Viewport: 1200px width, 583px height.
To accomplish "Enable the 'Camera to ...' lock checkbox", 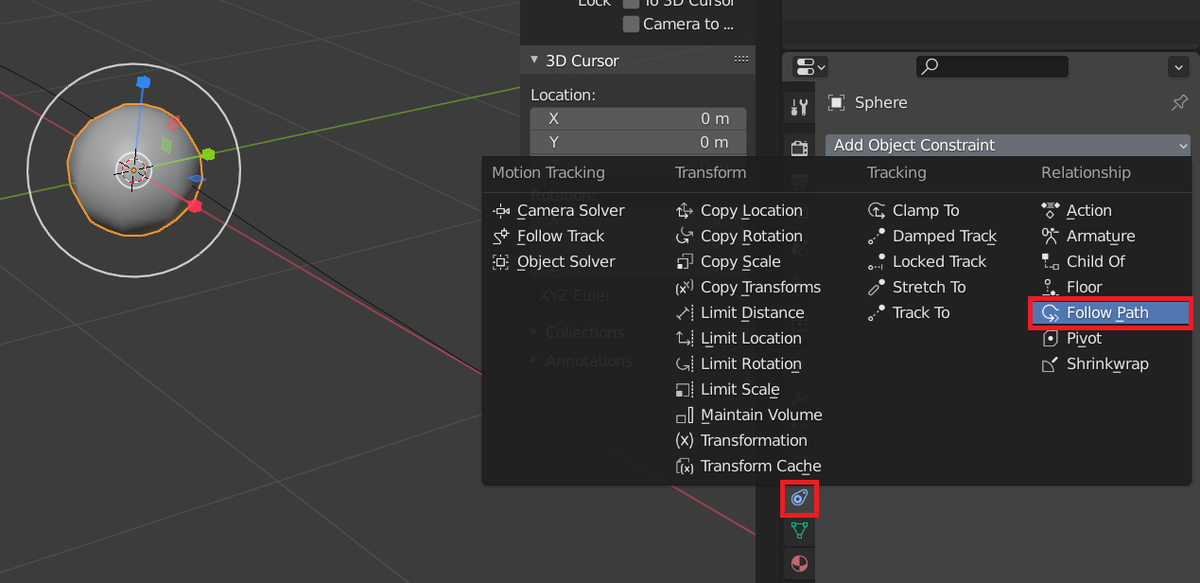I will point(631,24).
